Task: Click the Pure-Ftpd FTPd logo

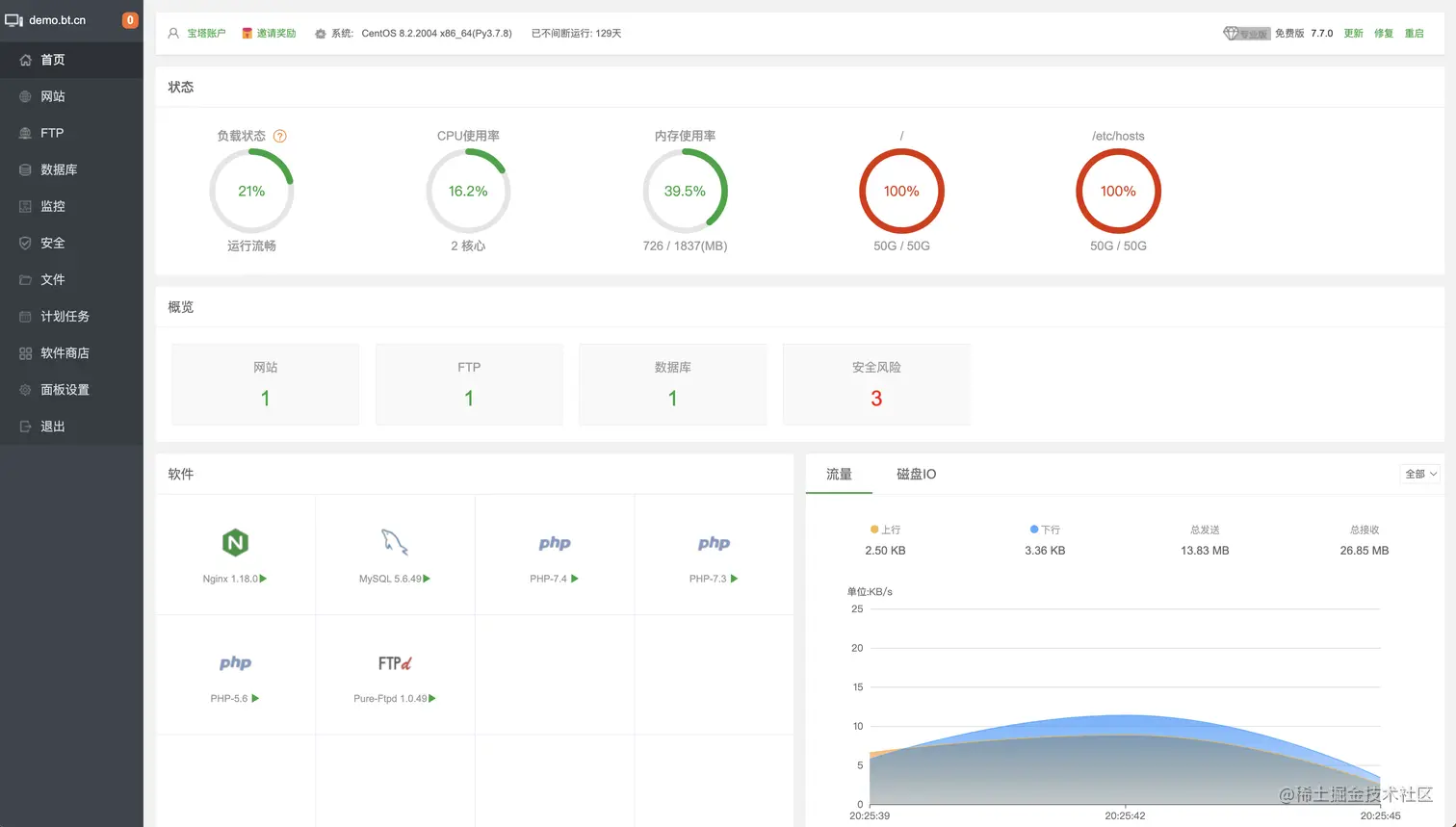Action: (x=395, y=663)
